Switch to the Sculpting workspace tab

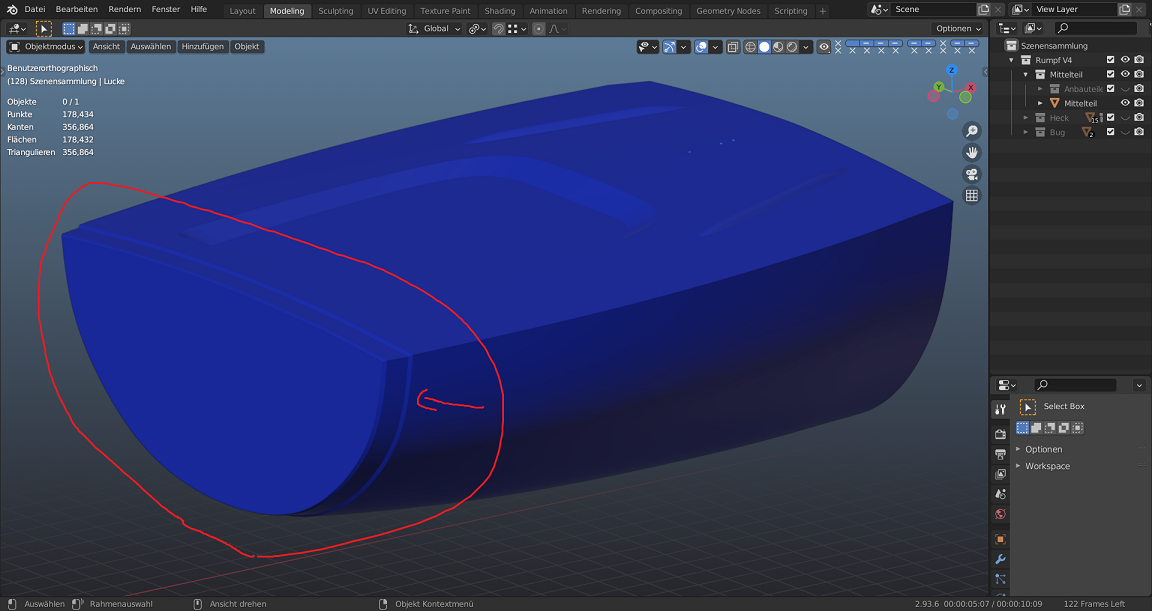(335, 11)
